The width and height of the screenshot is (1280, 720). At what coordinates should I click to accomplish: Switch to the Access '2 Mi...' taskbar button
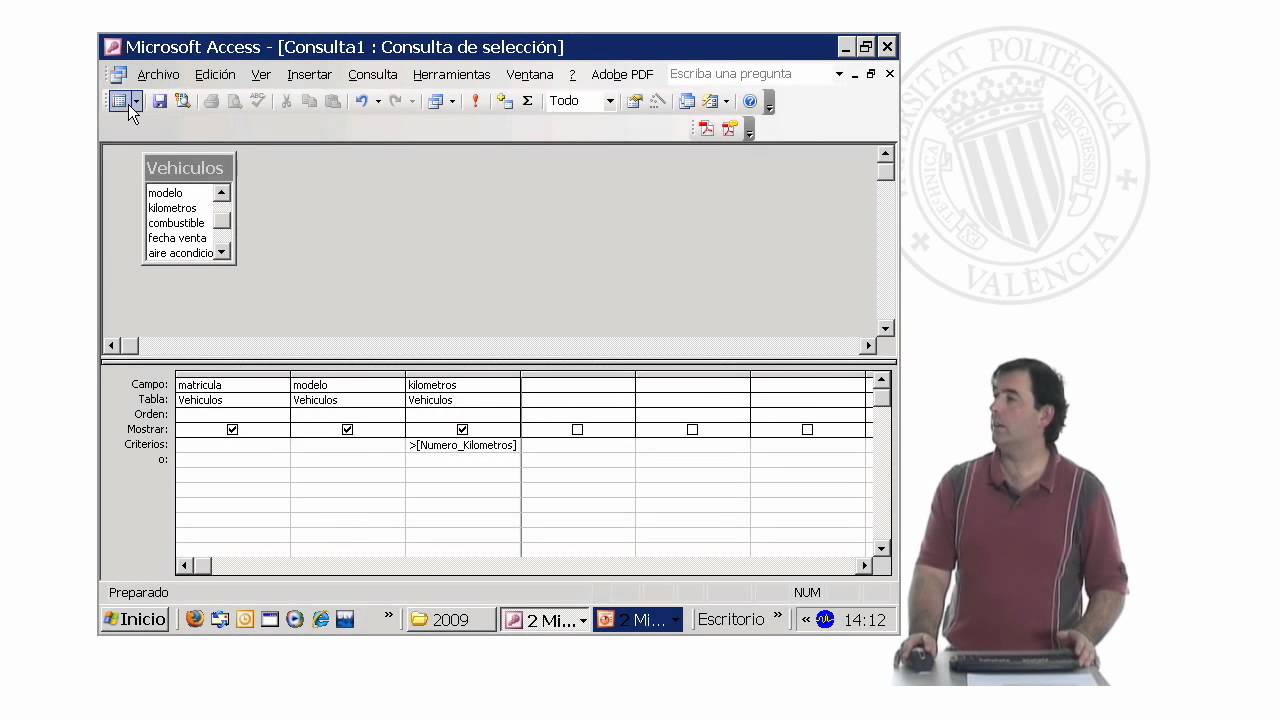[x=546, y=620]
